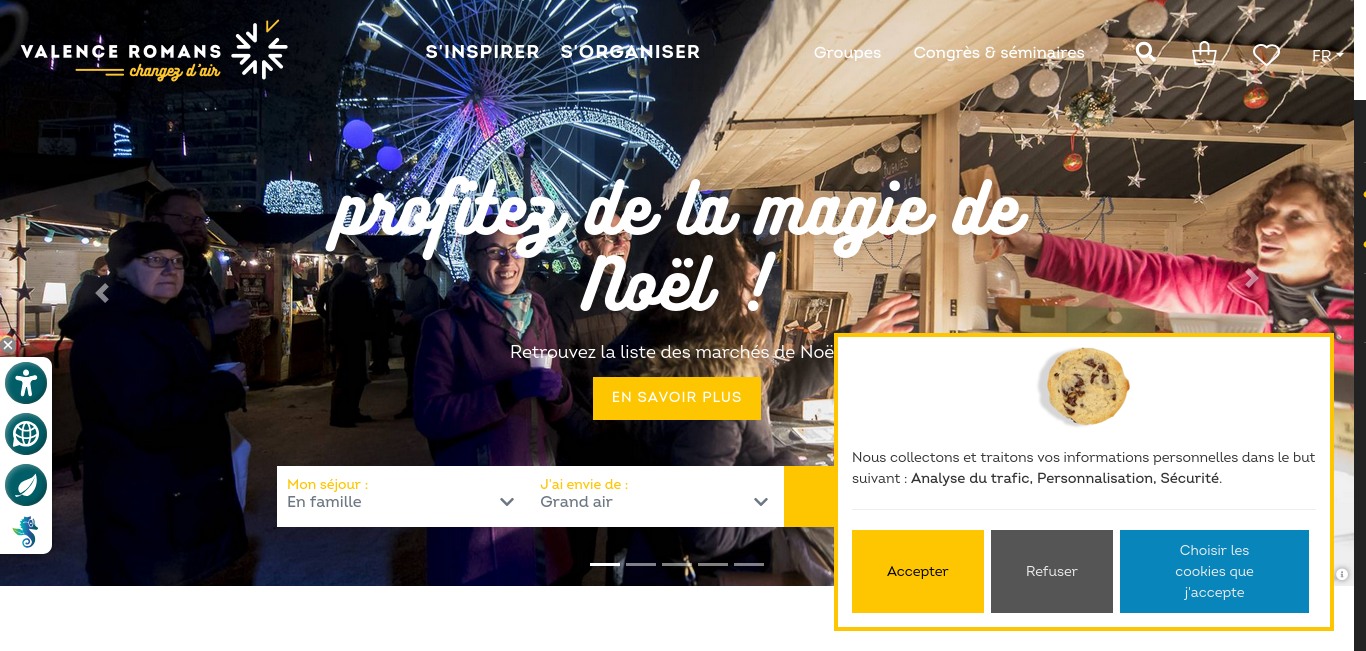
Task: Go to the Valence Romans logo homepage
Action: (x=154, y=50)
